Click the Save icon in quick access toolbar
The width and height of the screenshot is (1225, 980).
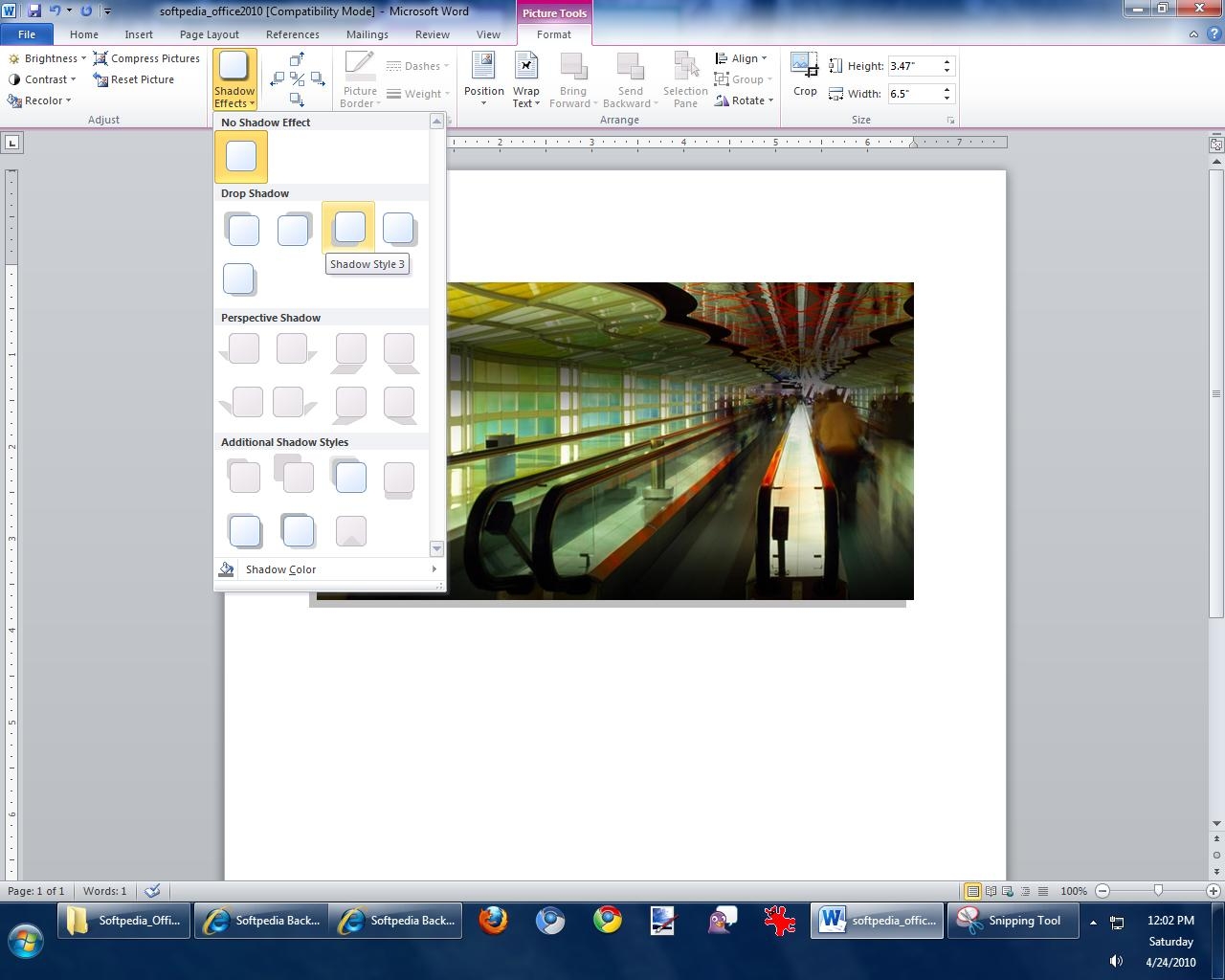pos(34,11)
